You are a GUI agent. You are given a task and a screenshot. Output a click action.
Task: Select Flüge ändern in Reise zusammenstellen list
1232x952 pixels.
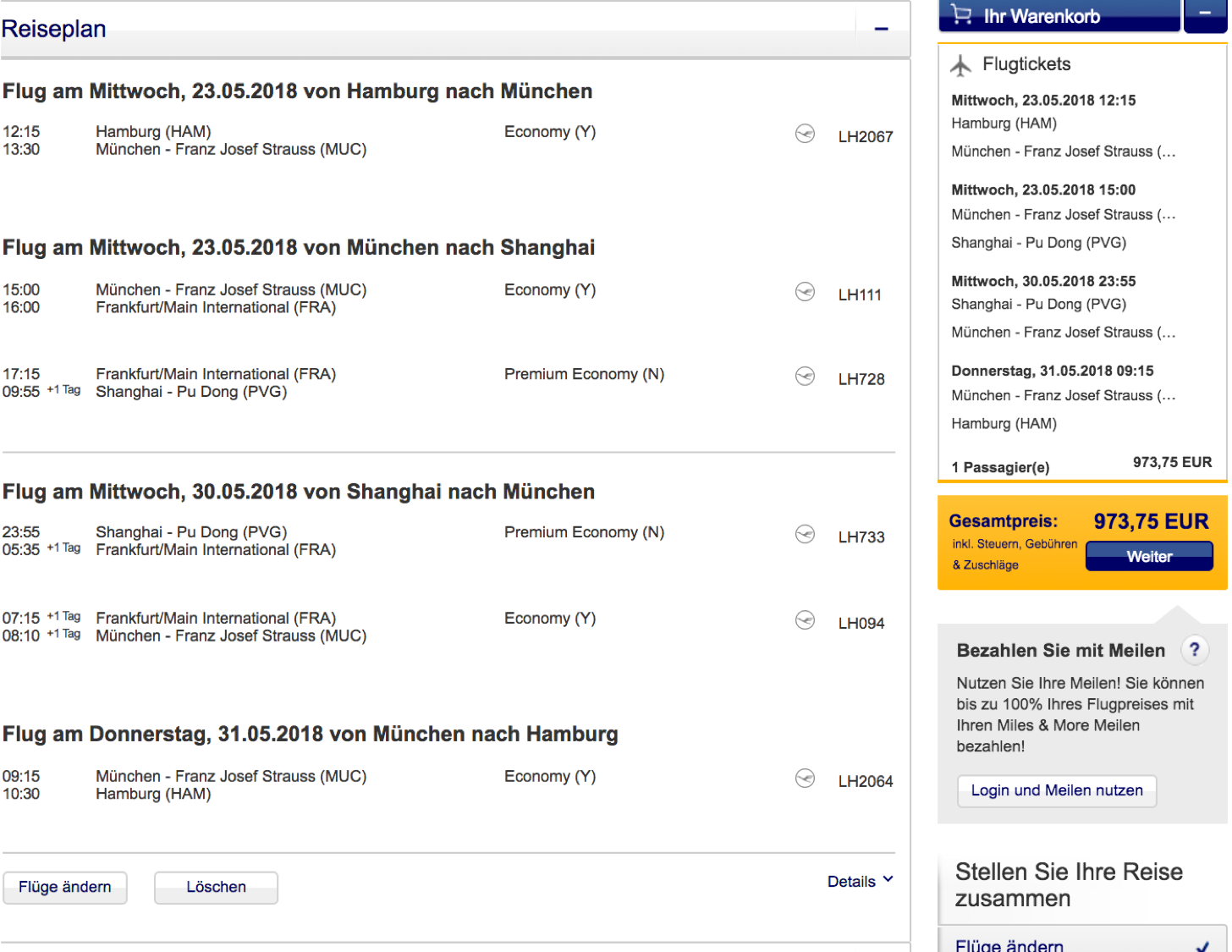(x=1083, y=941)
